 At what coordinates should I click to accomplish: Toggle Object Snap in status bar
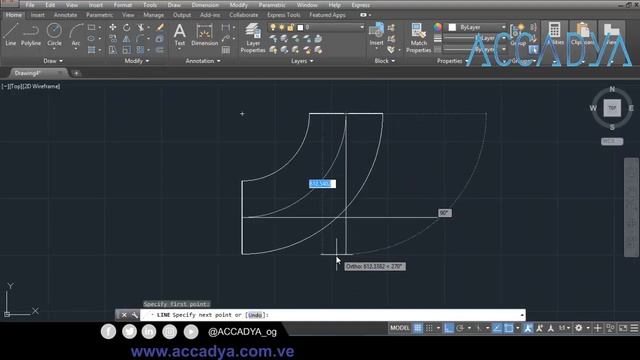tap(509, 328)
